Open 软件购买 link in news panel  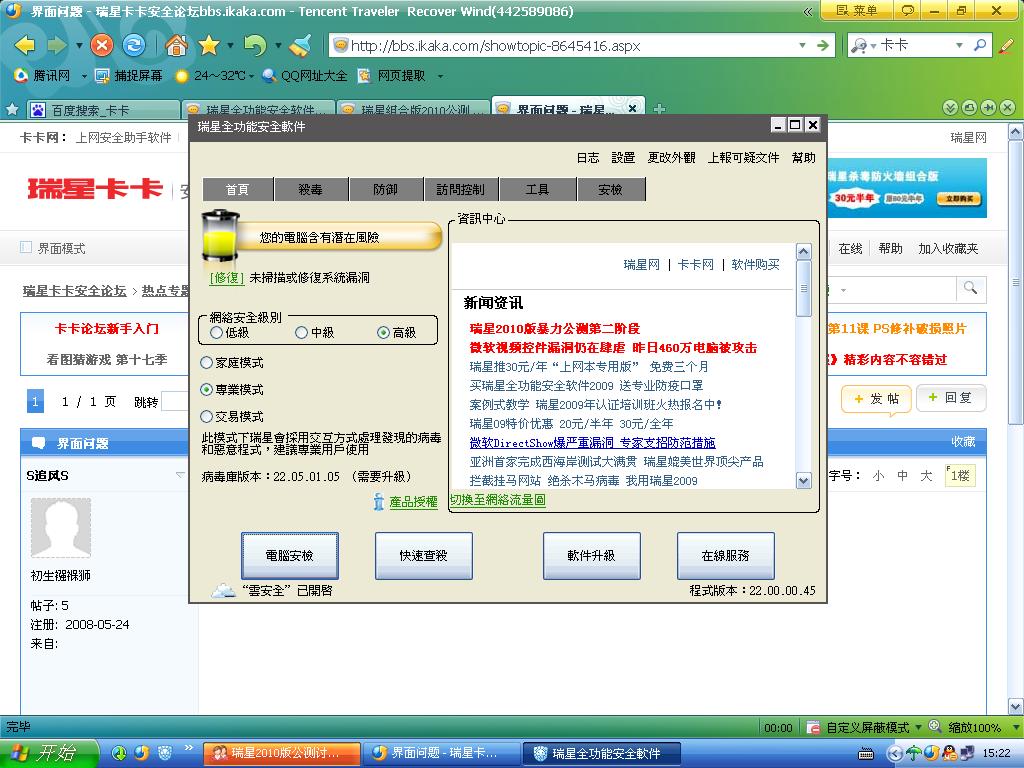756,264
